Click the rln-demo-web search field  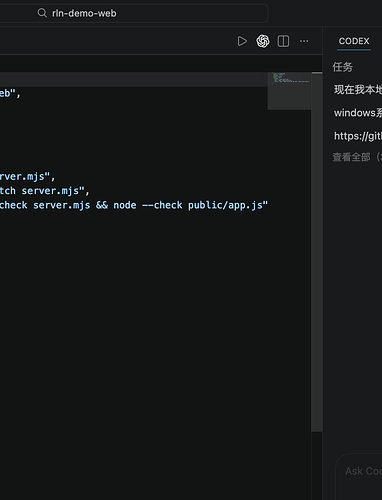pyautogui.click(x=133, y=13)
